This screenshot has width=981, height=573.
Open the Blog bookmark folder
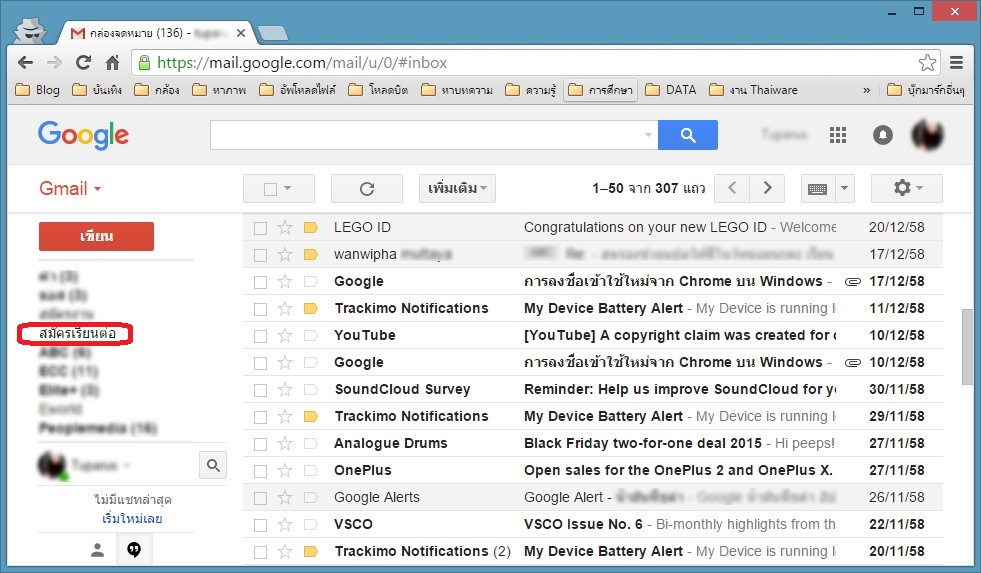[x=38, y=90]
